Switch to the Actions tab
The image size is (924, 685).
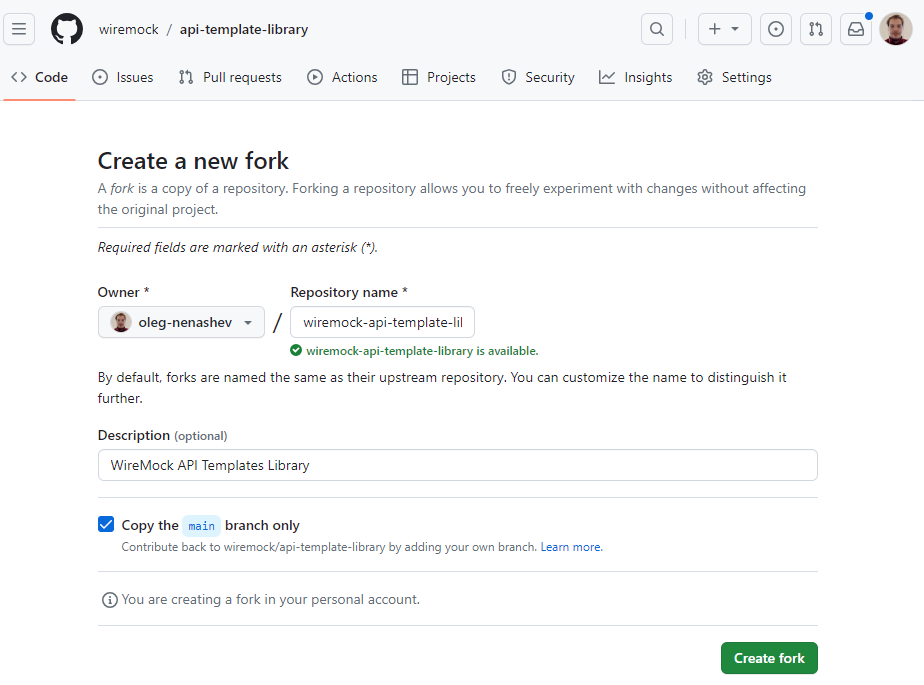[342, 77]
